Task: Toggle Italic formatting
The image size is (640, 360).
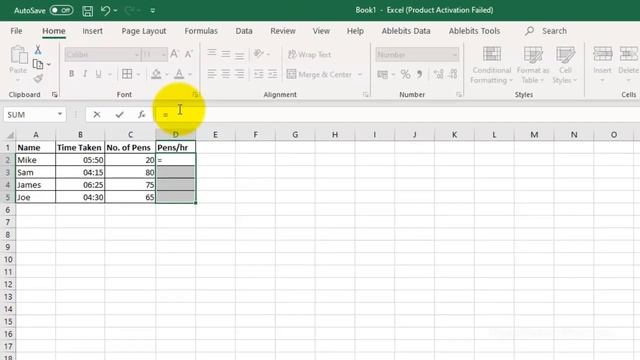Action: (x=85, y=74)
